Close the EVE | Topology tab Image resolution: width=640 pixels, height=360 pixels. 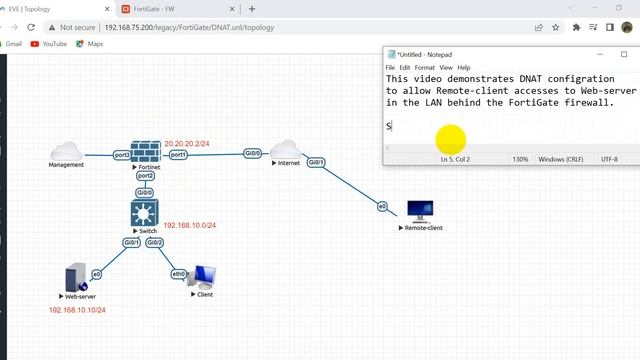pos(107,9)
